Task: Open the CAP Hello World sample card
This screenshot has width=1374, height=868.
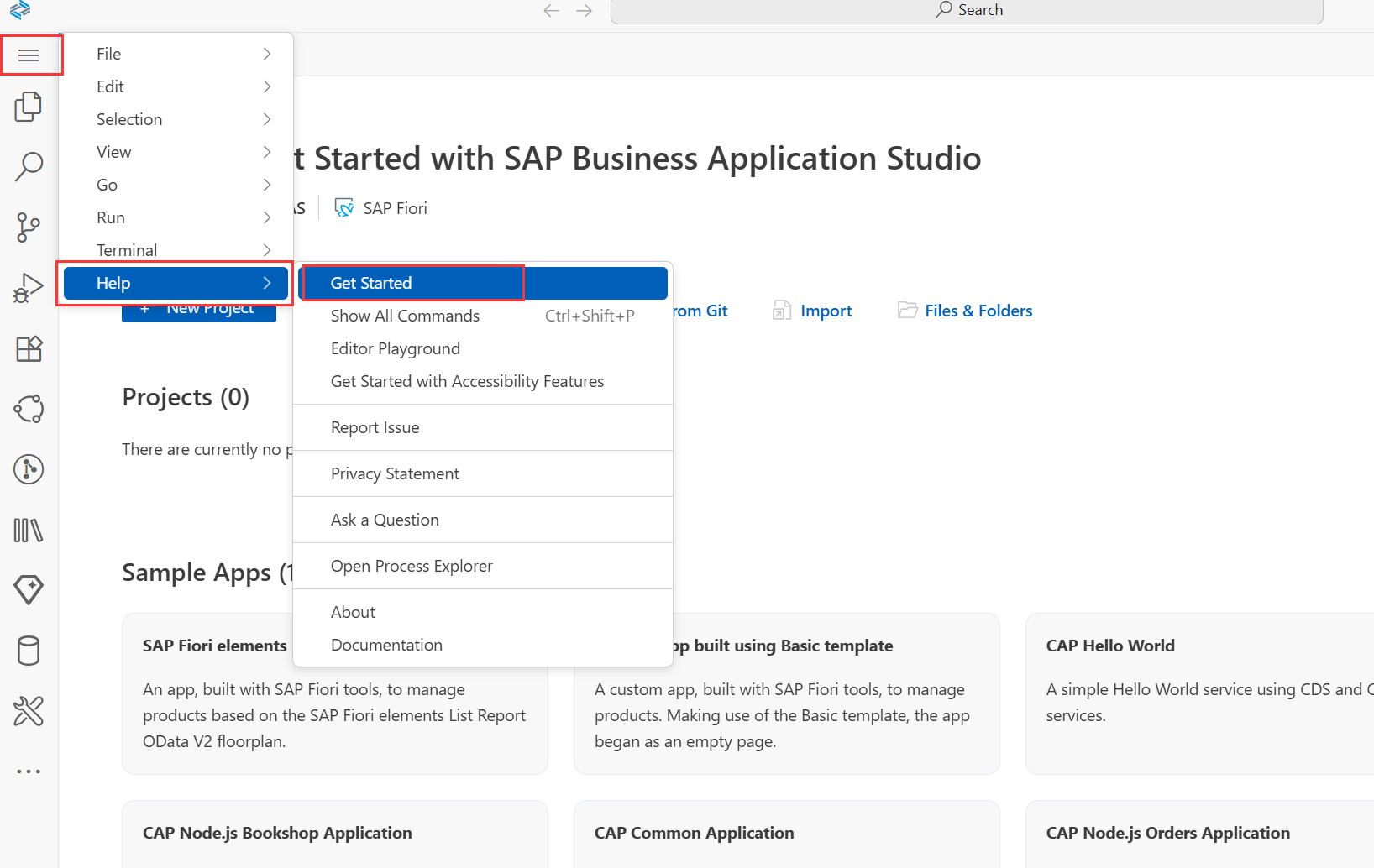Action: point(1199,693)
